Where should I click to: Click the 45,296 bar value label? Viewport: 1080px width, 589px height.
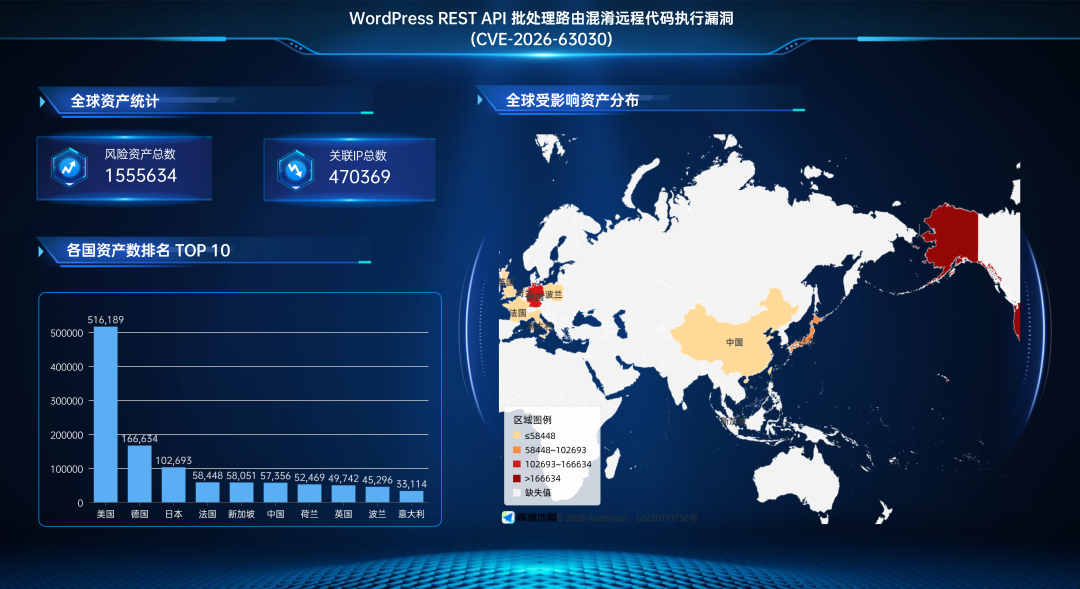[377, 480]
